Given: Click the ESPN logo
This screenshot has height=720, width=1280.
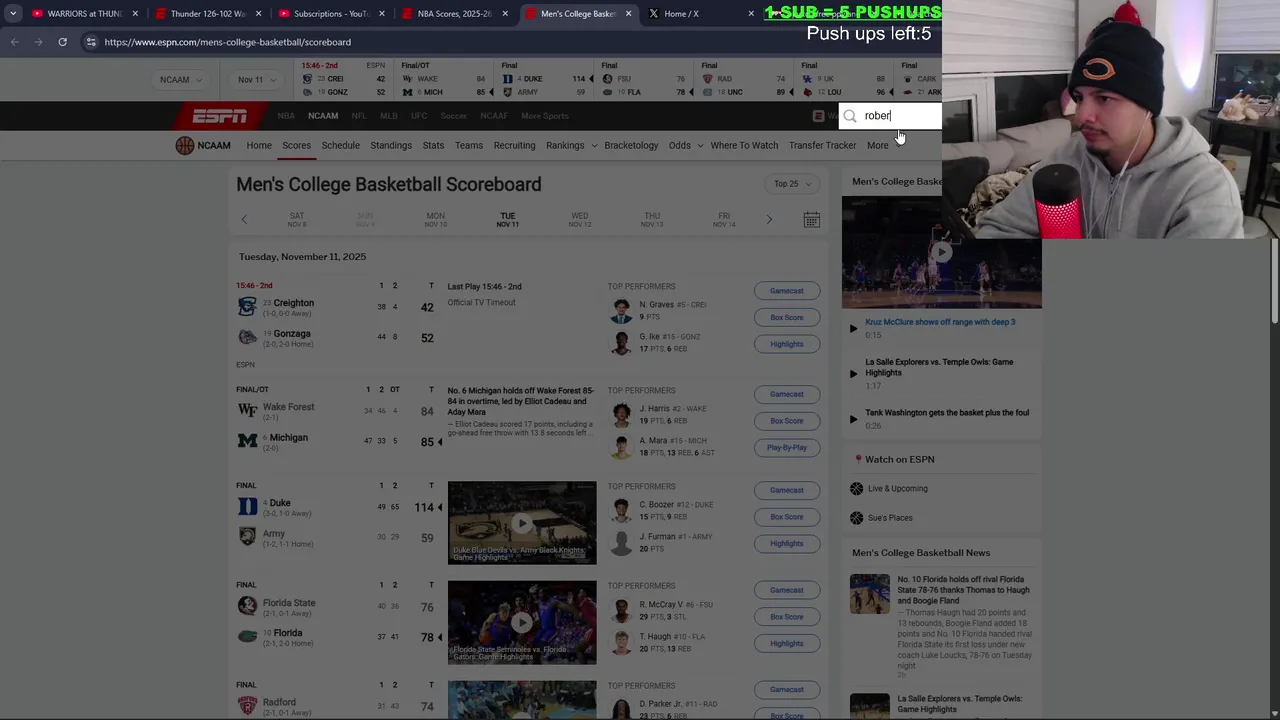Looking at the screenshot, I should [220, 116].
